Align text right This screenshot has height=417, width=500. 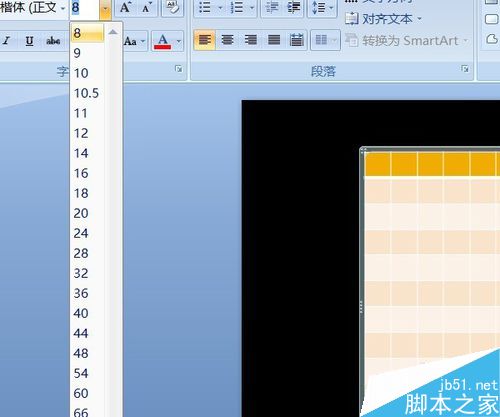click(x=251, y=40)
